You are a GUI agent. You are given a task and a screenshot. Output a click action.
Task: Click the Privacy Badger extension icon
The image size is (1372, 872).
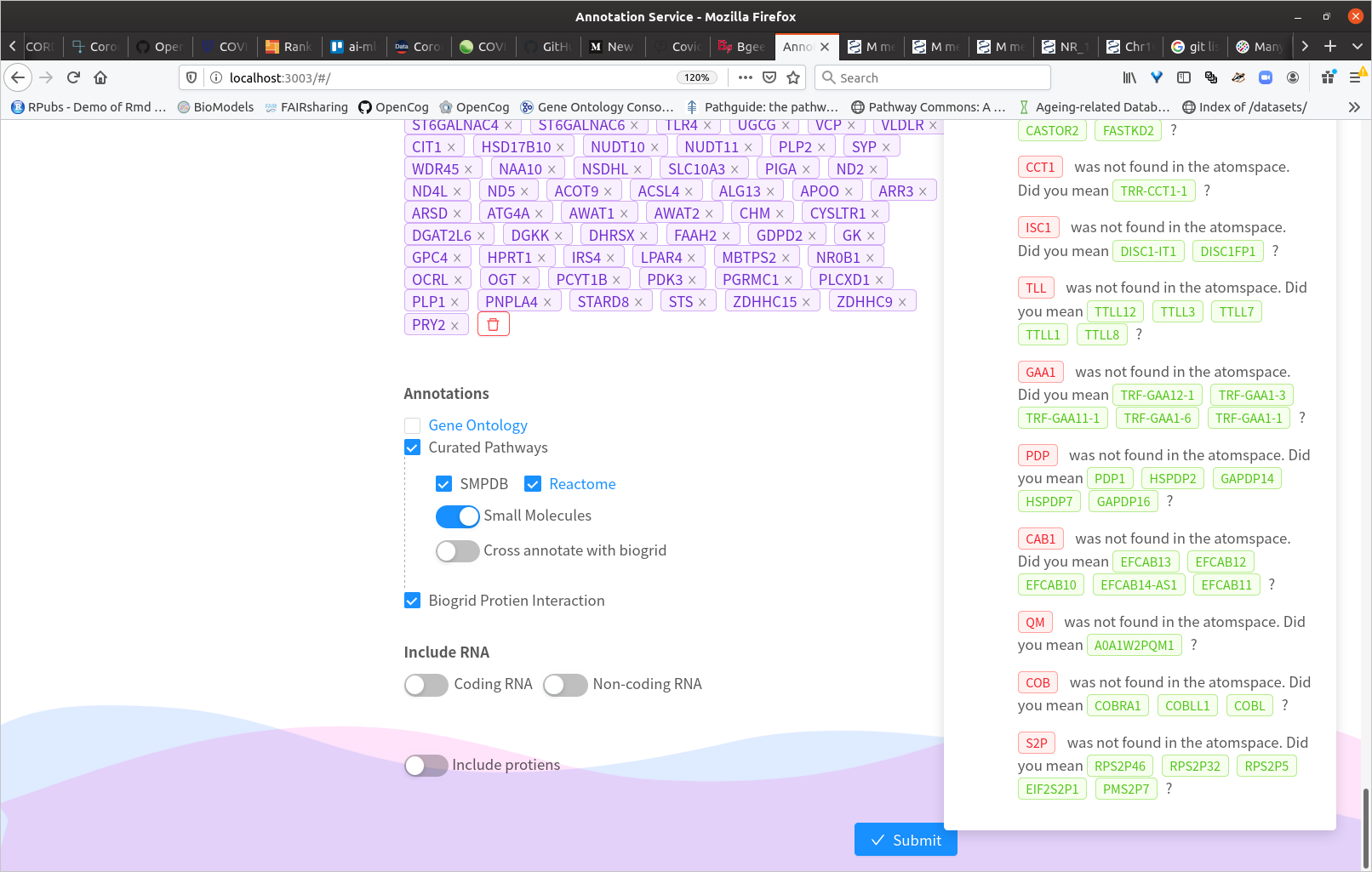1238,77
